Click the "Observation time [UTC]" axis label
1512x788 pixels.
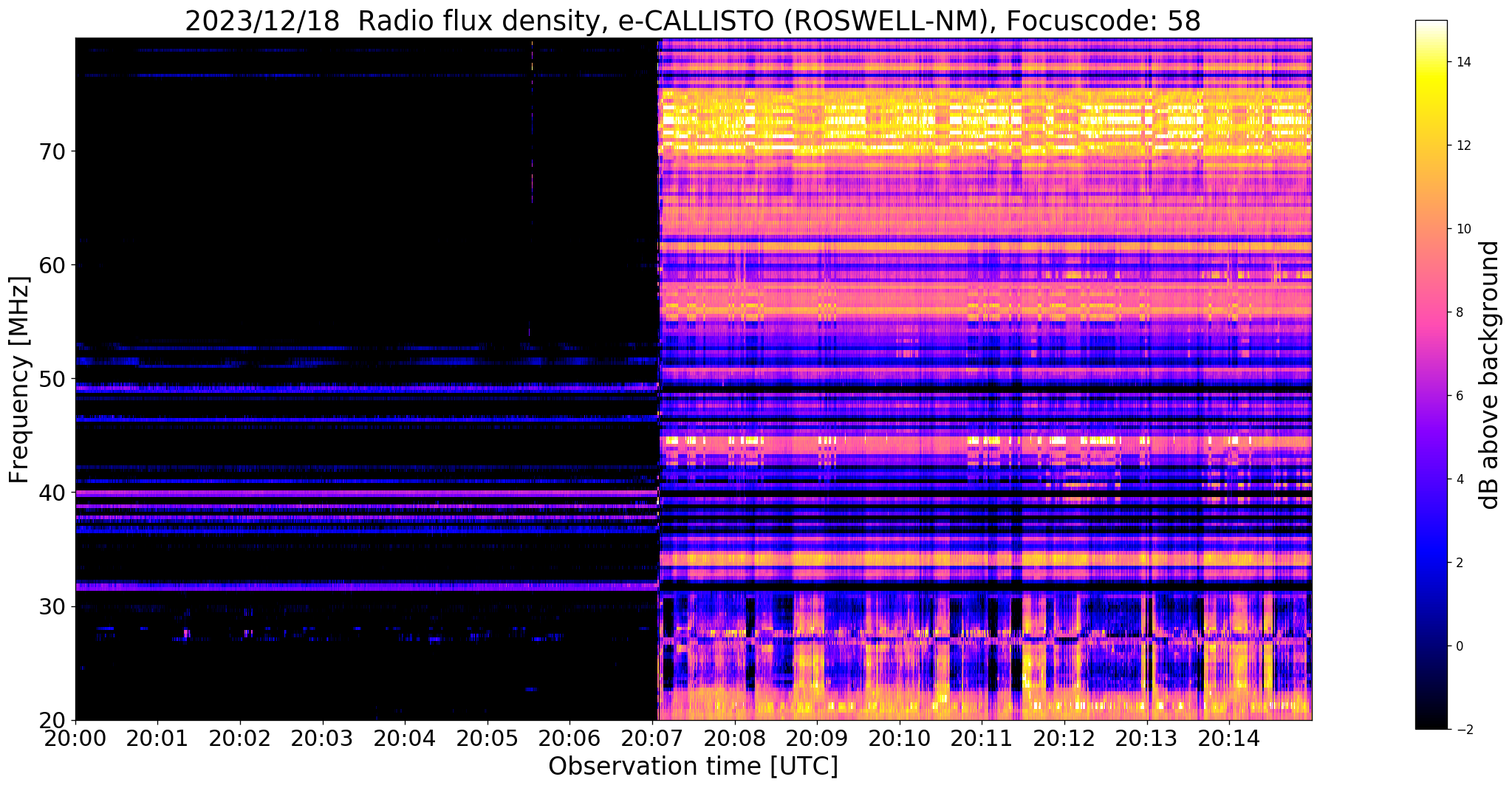click(693, 767)
